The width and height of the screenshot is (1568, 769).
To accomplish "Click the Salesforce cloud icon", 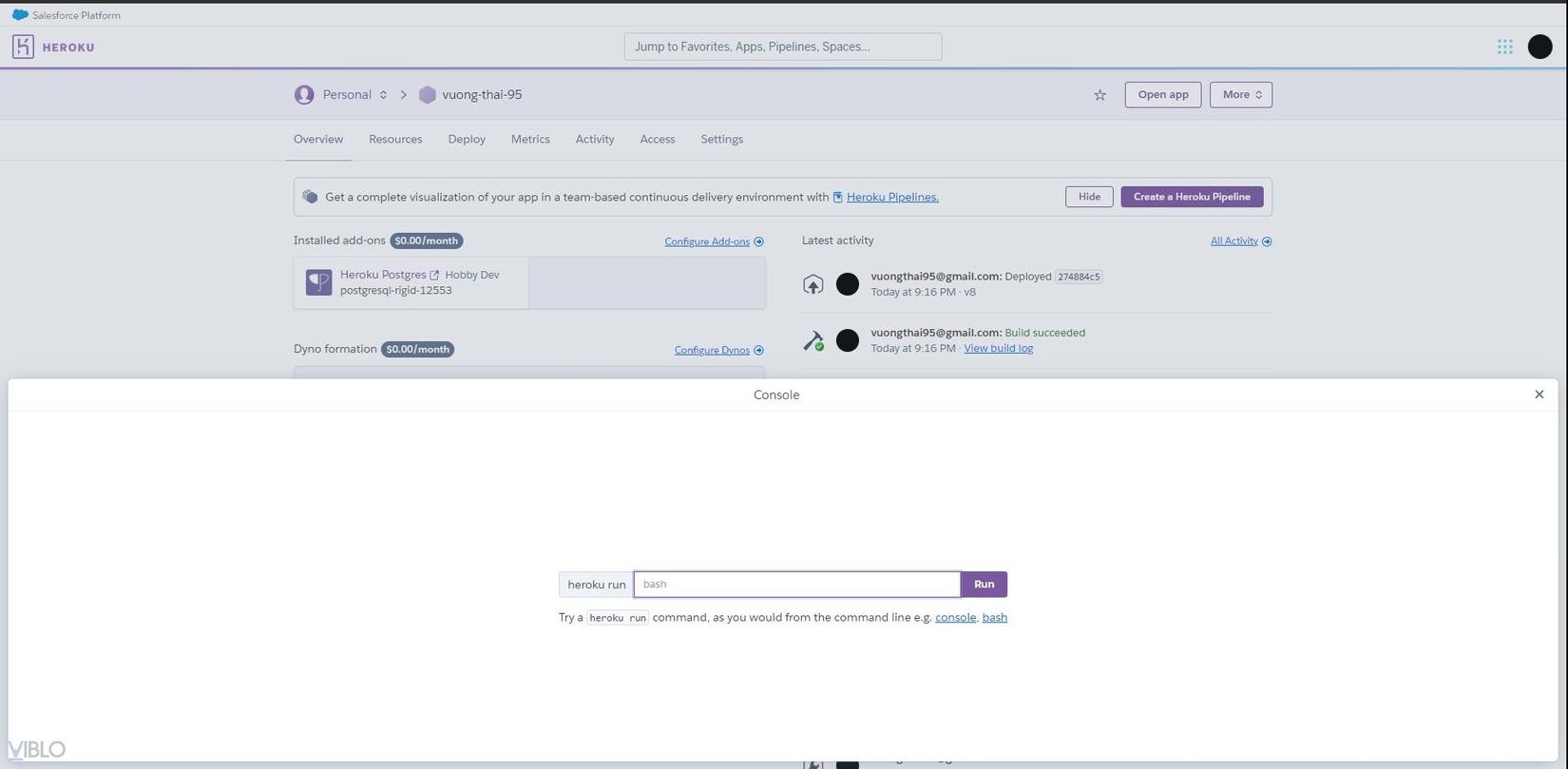I will pyautogui.click(x=20, y=15).
